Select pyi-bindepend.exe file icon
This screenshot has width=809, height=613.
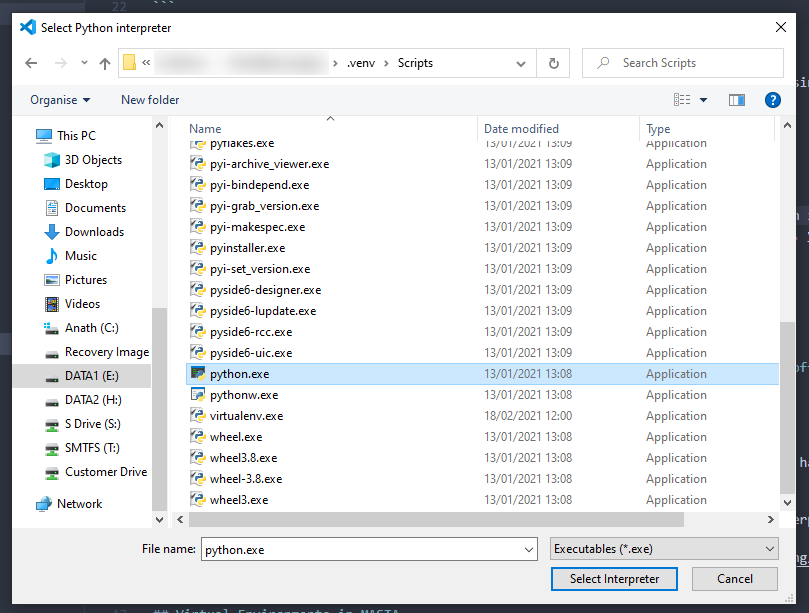pyautogui.click(x=198, y=185)
